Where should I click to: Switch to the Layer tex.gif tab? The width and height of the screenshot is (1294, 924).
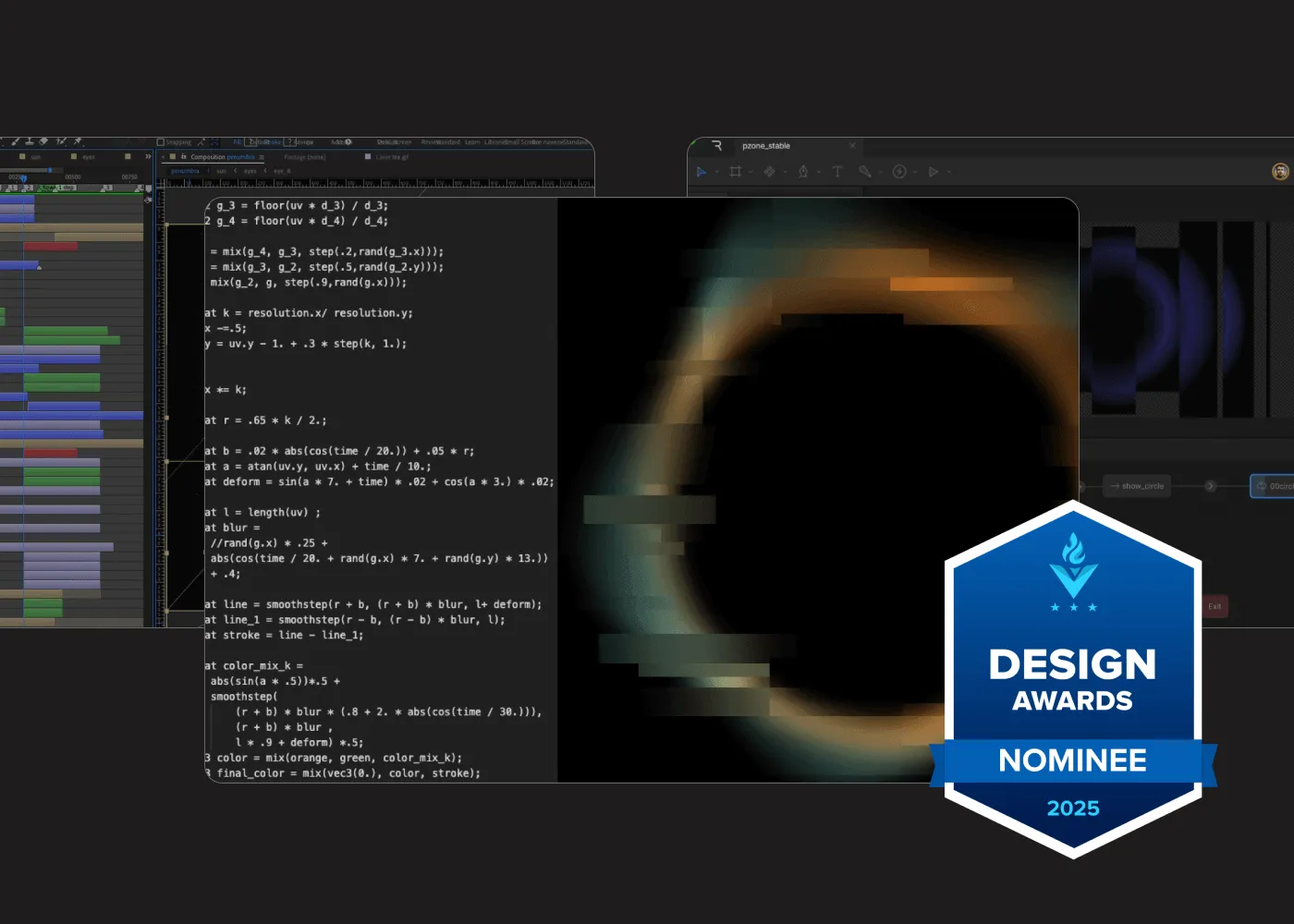(392, 157)
